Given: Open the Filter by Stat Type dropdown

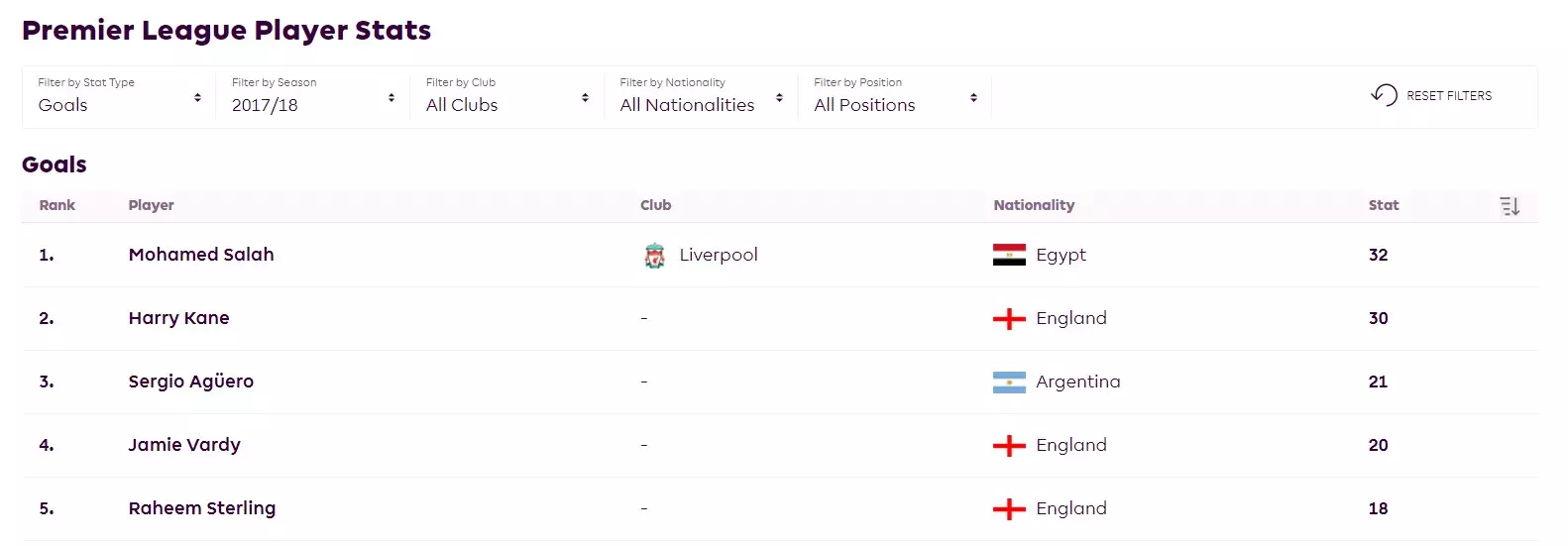Looking at the screenshot, I should click(x=119, y=97).
